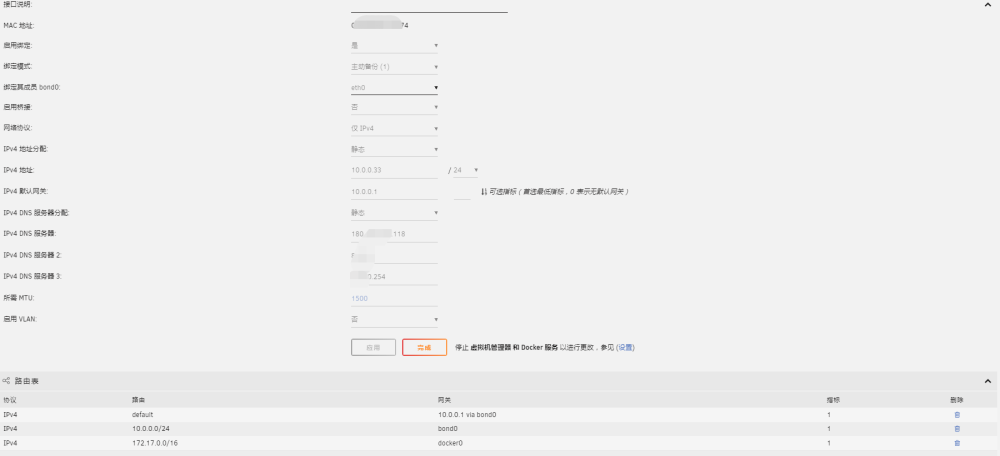Click the orange 完成 button
Viewport: 1000px width, 456px height.
(424, 348)
